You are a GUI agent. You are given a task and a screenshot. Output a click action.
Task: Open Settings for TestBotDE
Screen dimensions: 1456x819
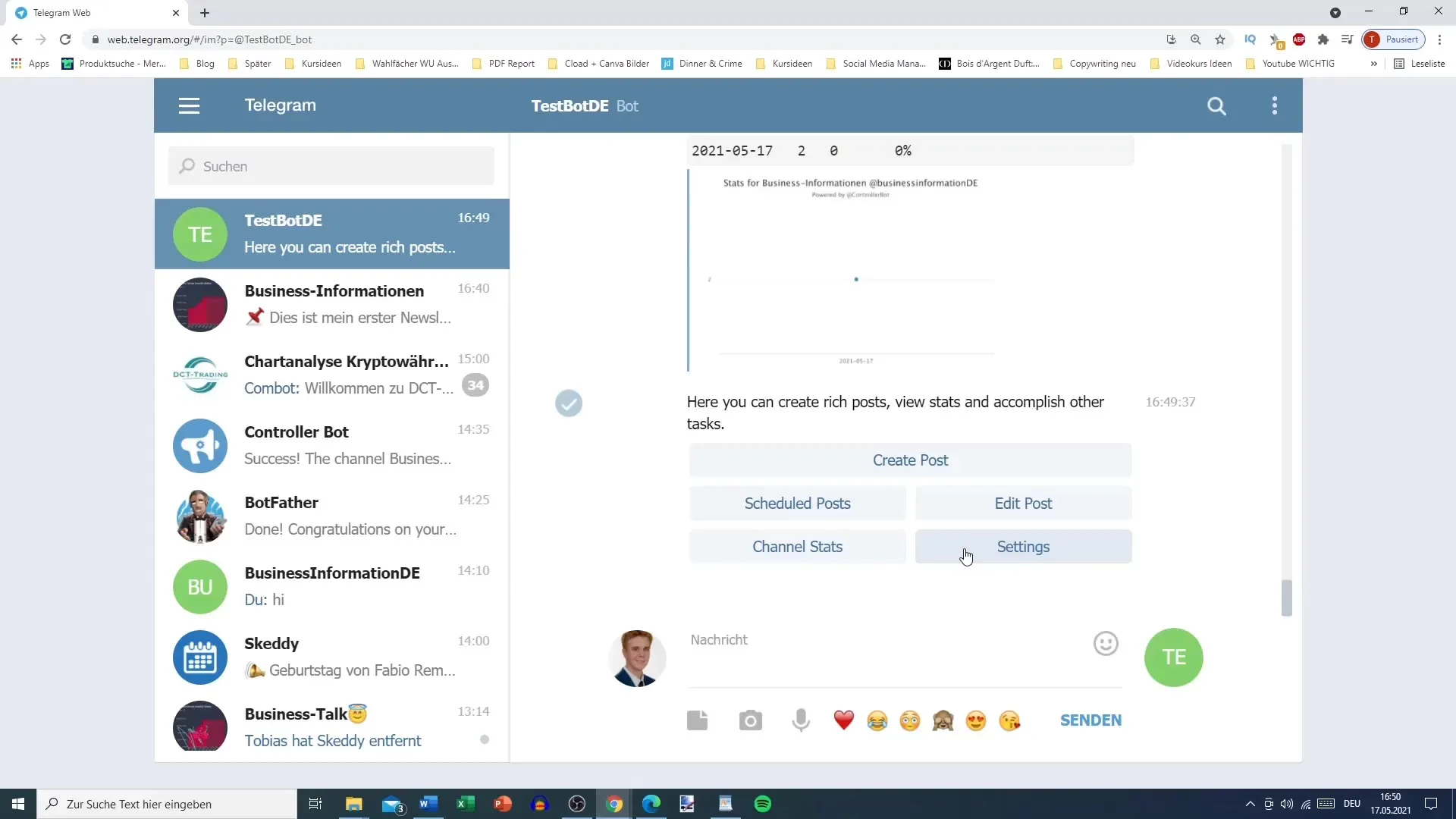coord(1023,546)
